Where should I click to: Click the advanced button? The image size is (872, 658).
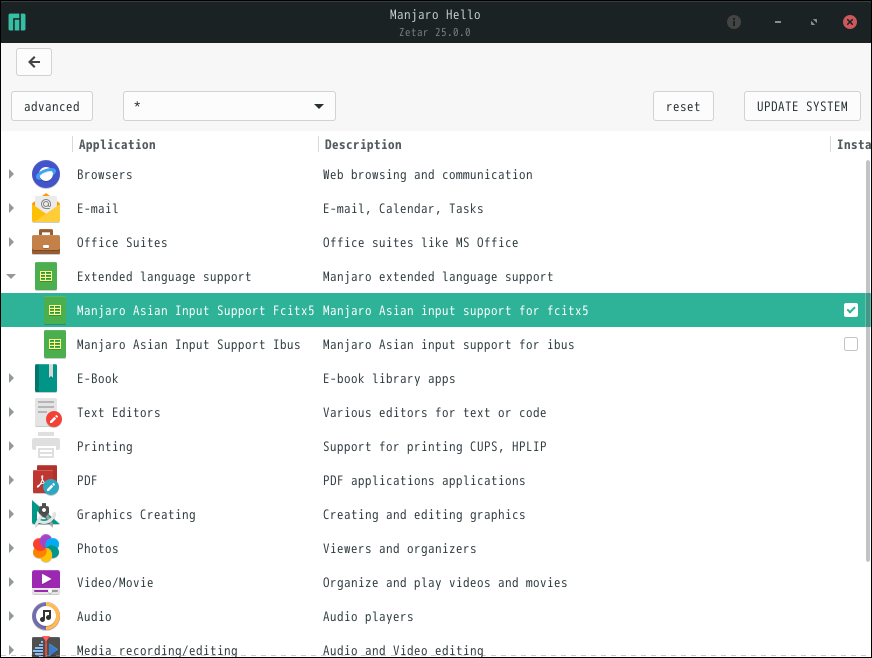[x=52, y=106]
